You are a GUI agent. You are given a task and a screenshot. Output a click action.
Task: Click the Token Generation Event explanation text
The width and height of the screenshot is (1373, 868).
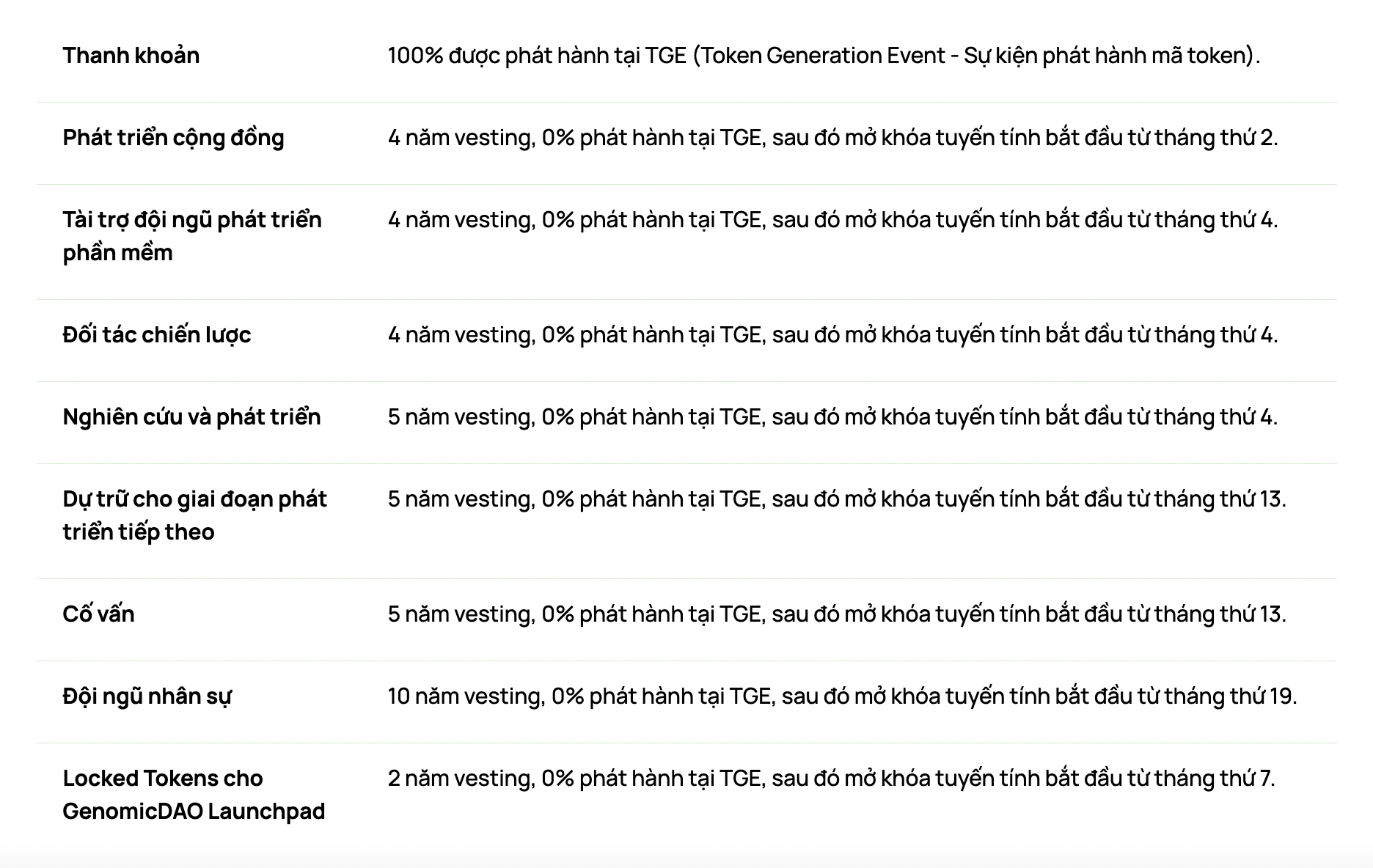click(x=976, y=56)
